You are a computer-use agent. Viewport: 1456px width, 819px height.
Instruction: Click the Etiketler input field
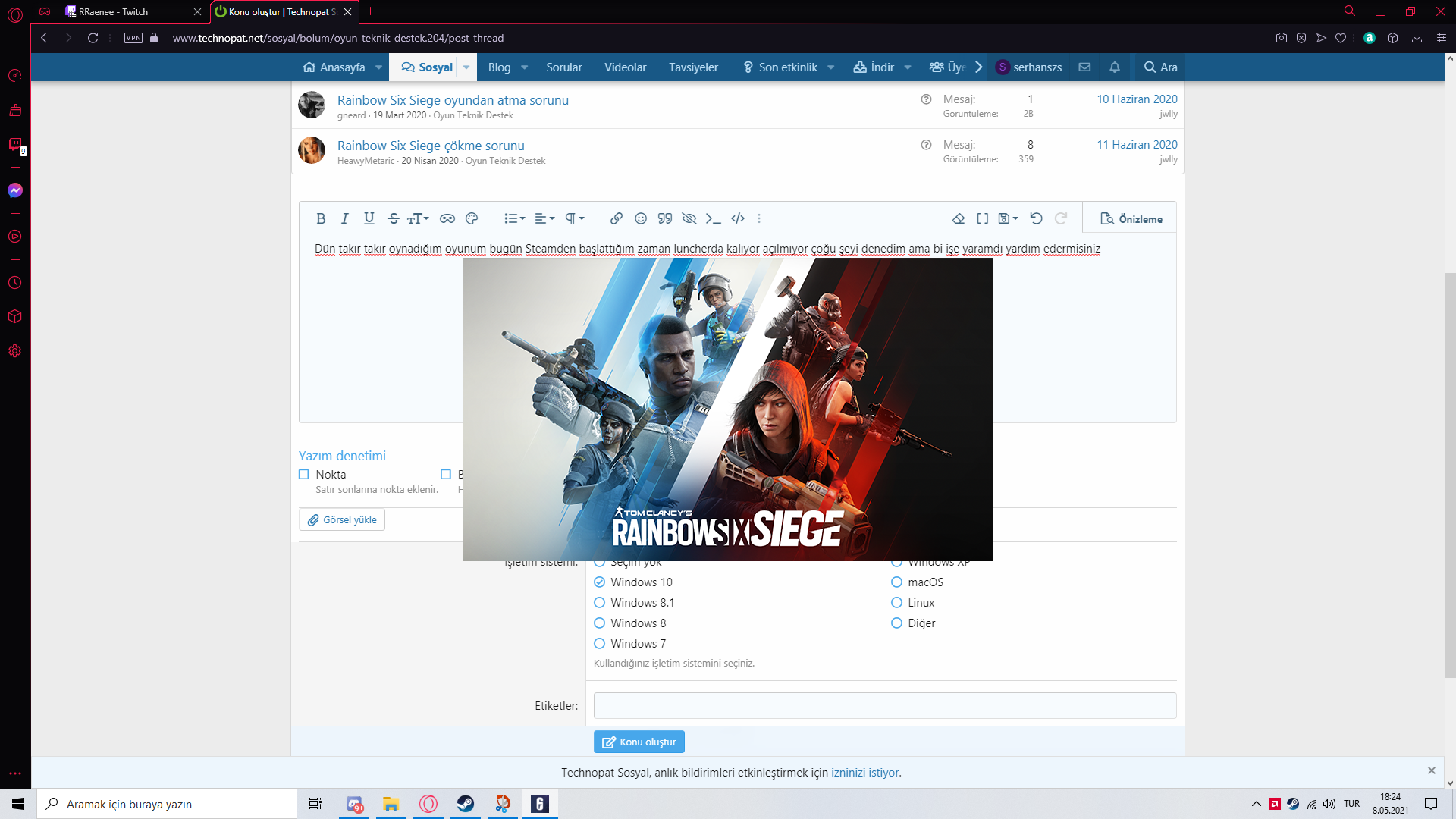click(884, 705)
